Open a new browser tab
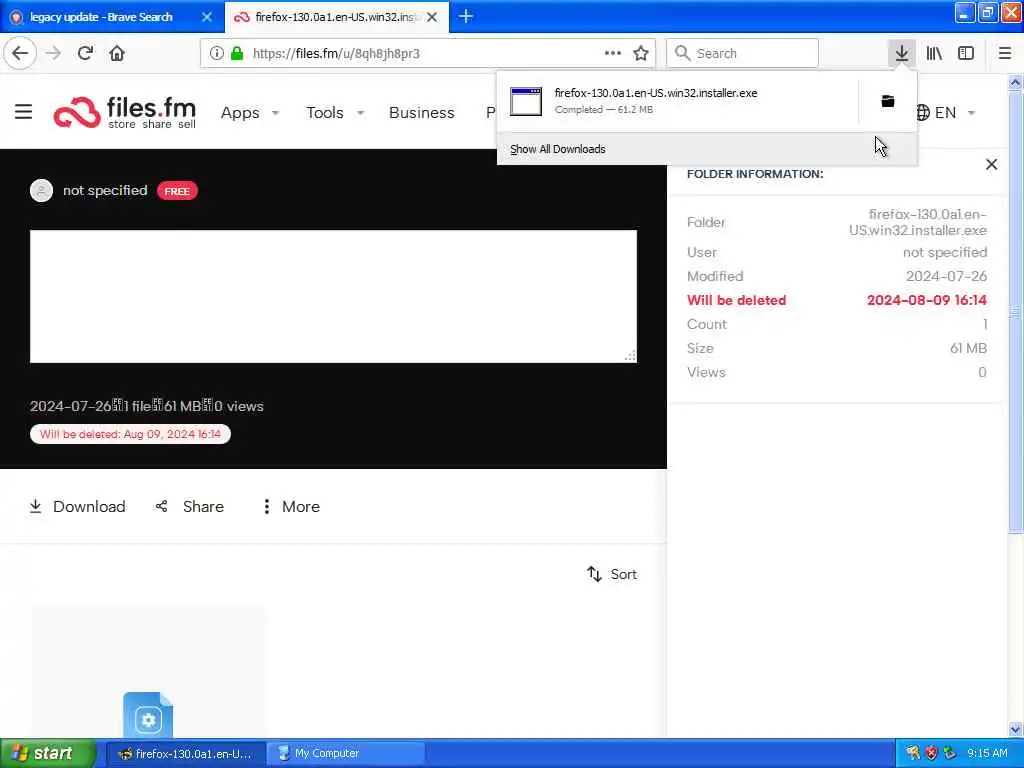 tap(466, 16)
